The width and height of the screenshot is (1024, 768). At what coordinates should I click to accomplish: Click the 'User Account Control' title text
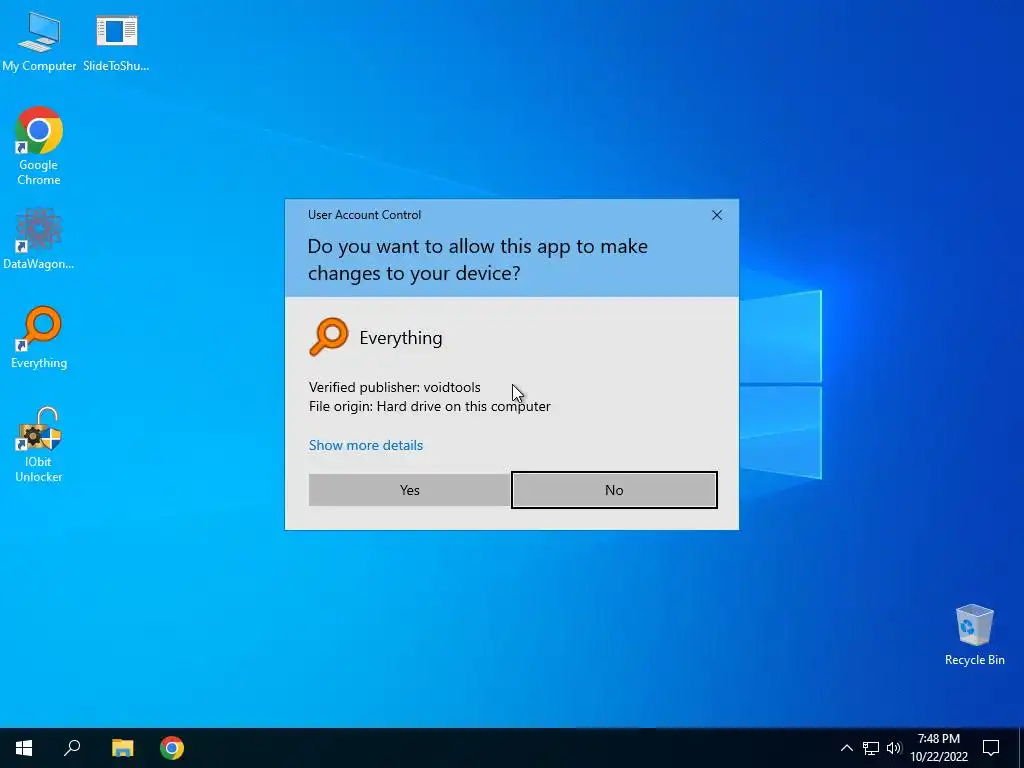364,215
